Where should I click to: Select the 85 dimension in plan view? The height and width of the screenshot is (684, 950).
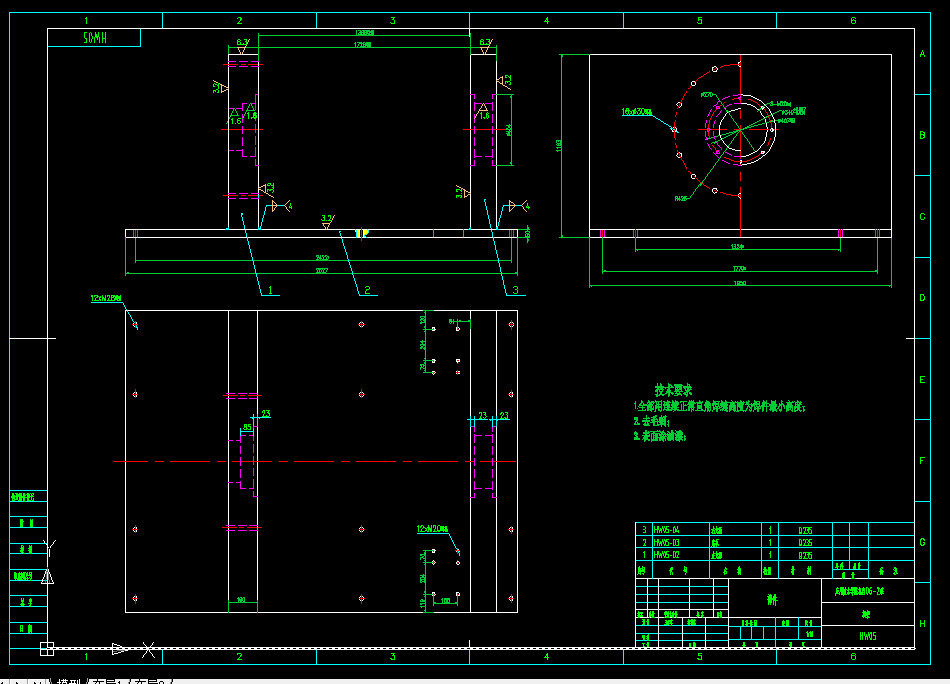click(247, 427)
